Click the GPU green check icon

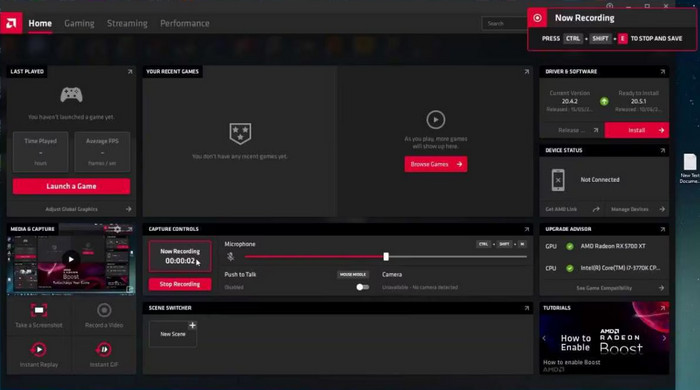tap(570, 246)
